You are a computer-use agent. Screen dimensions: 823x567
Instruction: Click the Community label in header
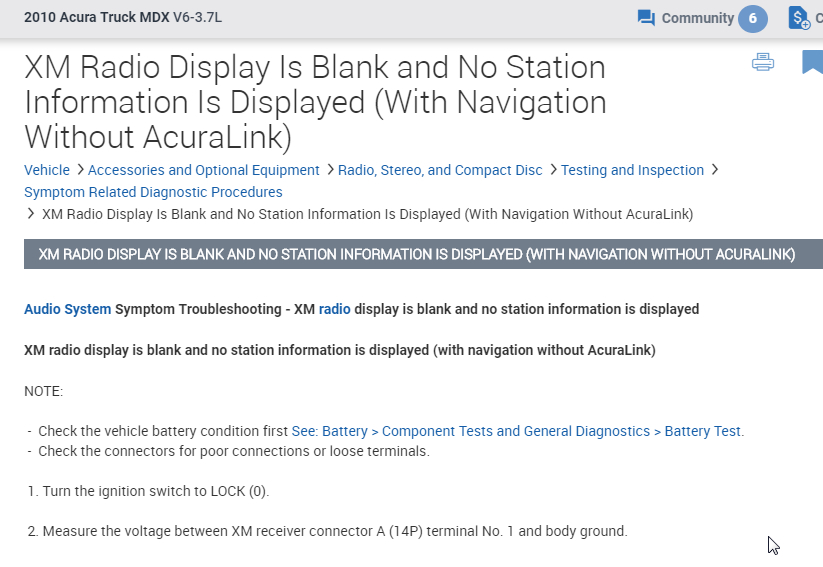698,18
